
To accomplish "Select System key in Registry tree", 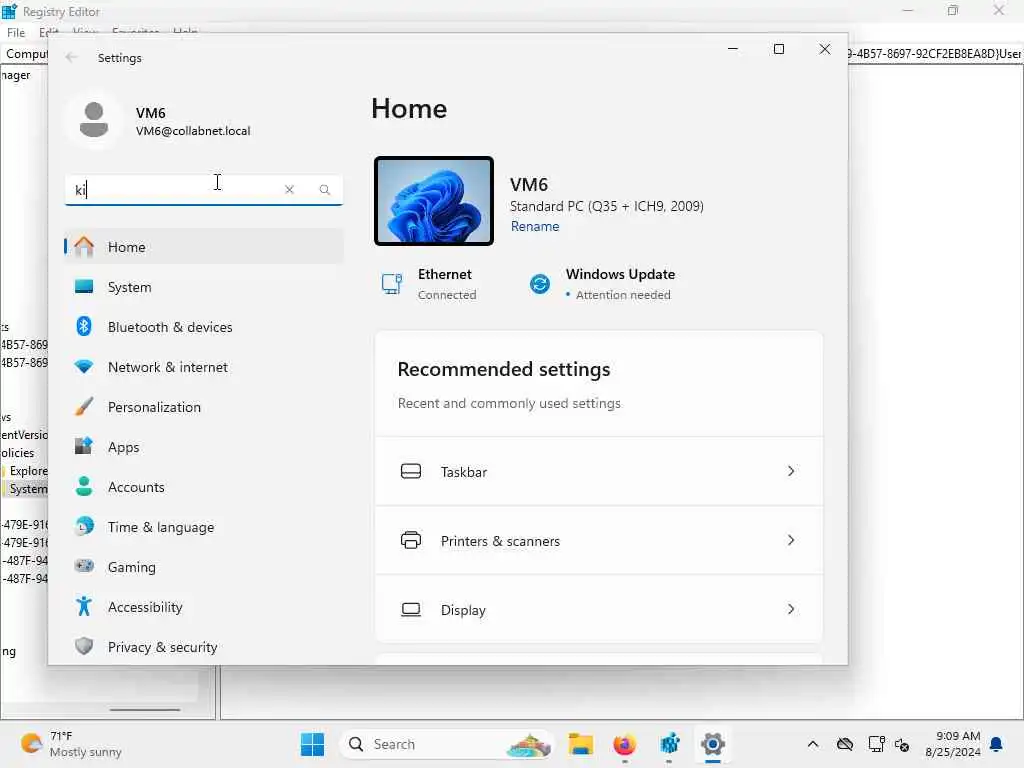I will (28, 489).
